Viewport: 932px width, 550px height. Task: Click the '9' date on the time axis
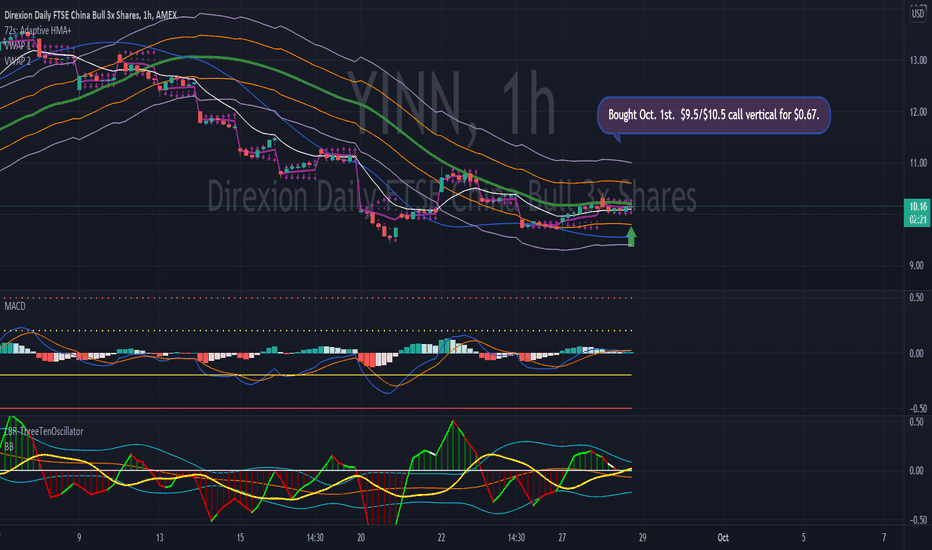(x=79, y=538)
